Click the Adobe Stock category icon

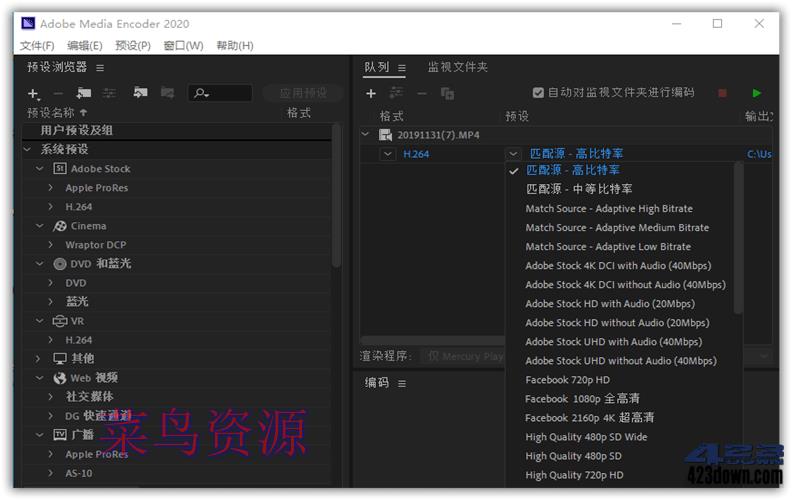tap(60, 169)
